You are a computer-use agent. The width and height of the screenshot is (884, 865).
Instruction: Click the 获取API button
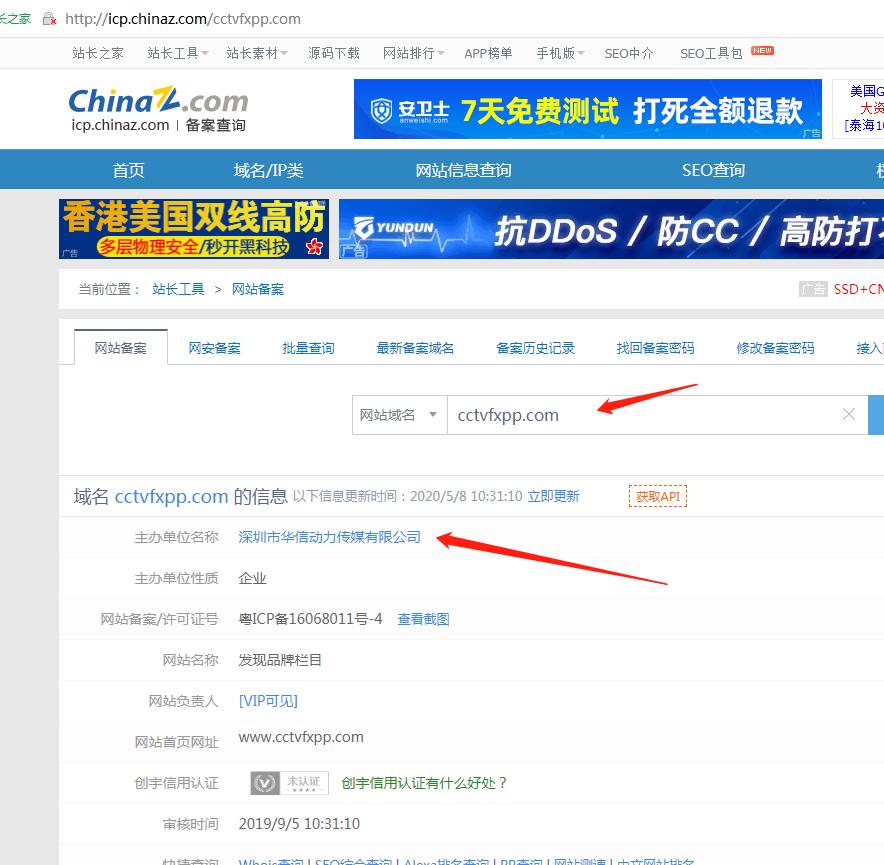click(x=657, y=496)
